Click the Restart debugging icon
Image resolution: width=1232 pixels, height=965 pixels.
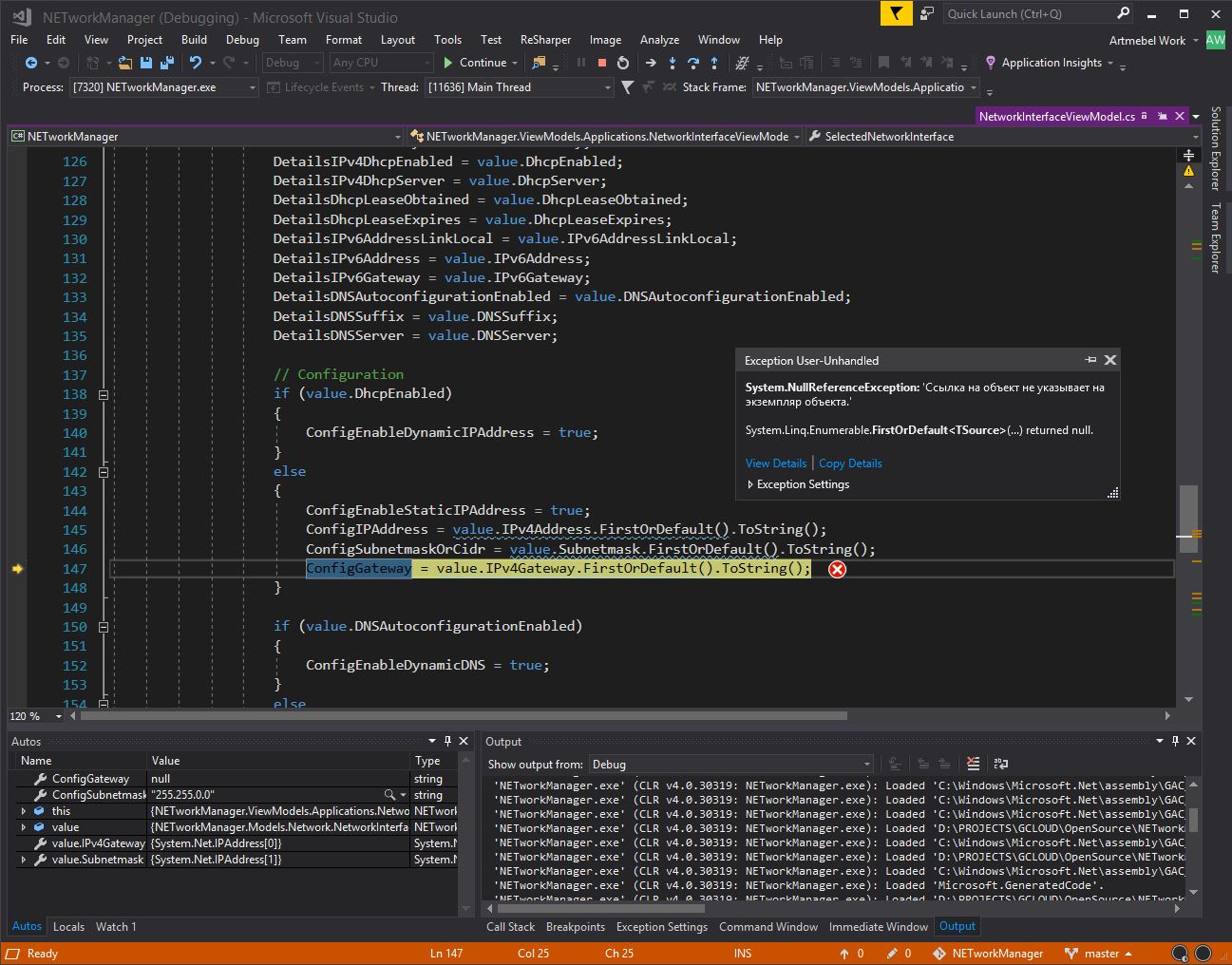[x=623, y=63]
